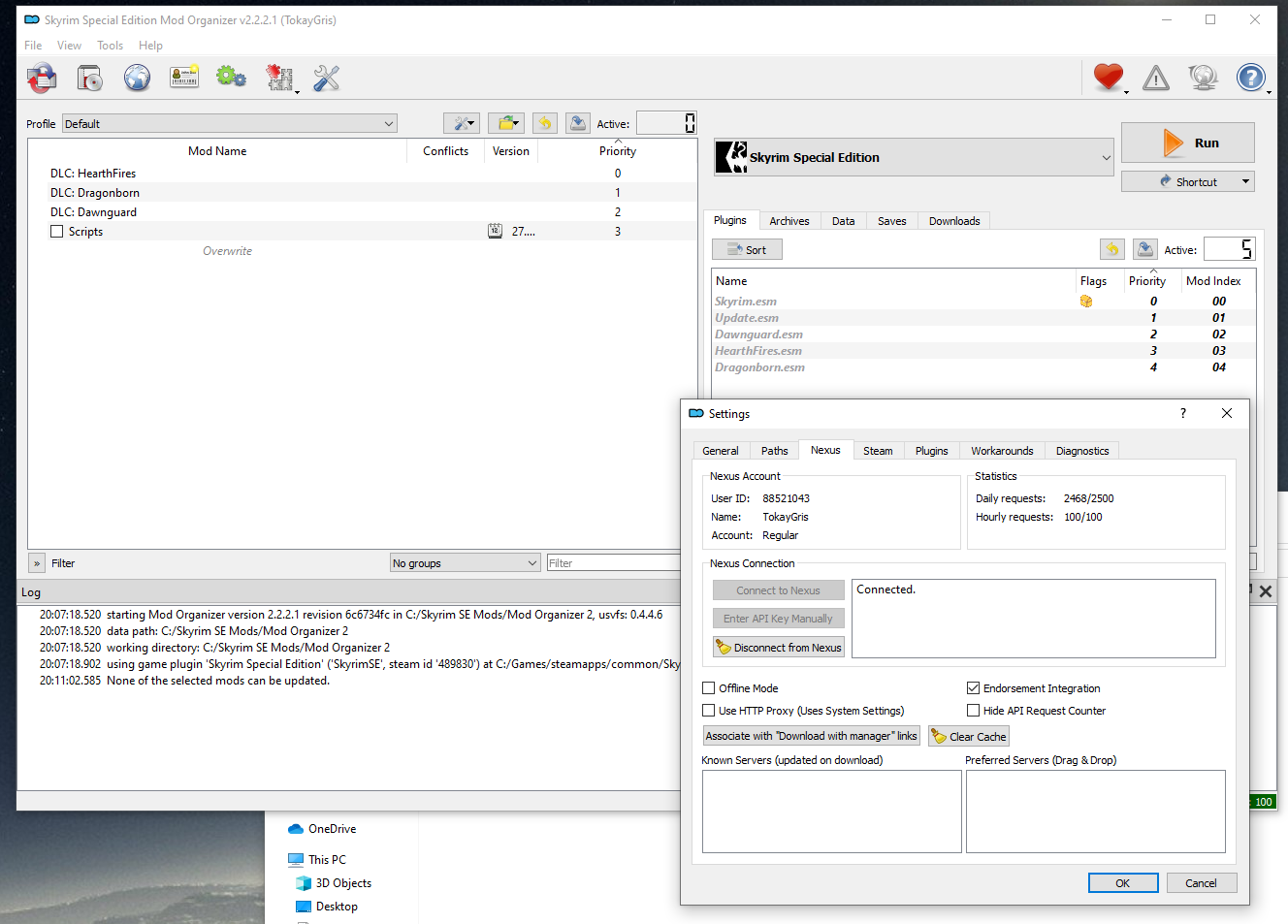Open the Notifications warning triangle icon
Screen dimensions: 1288x924
coord(1156,78)
